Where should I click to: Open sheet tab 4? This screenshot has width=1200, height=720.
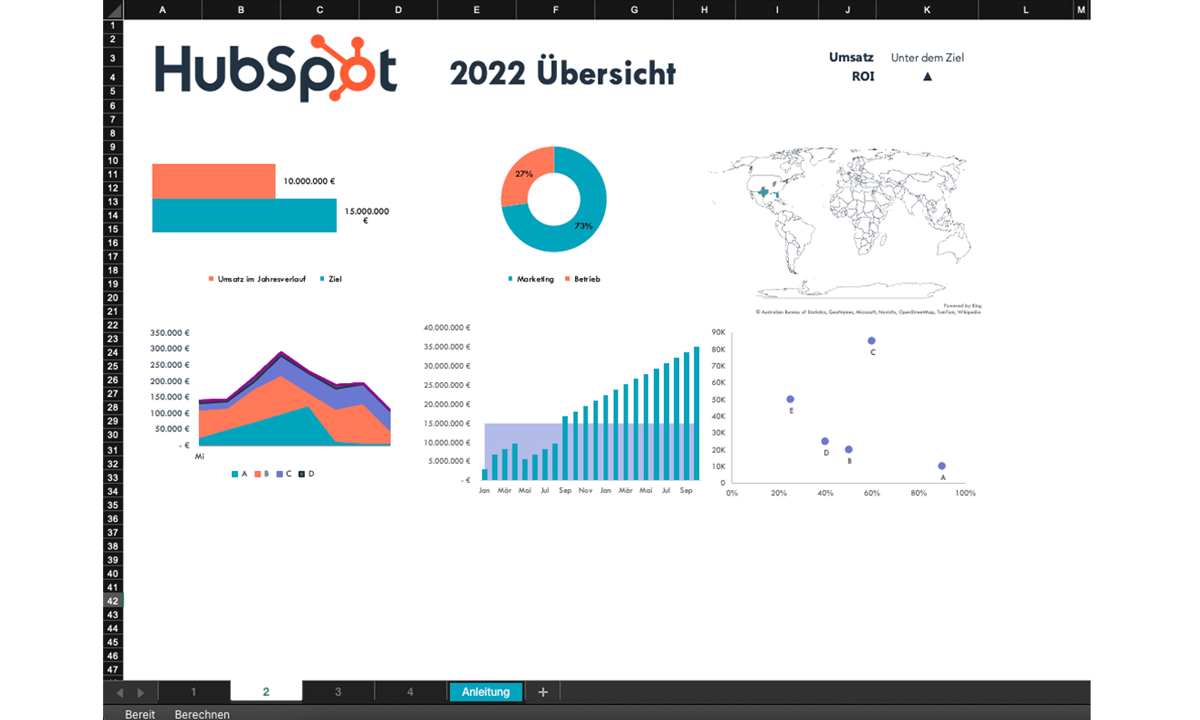[x=410, y=691]
